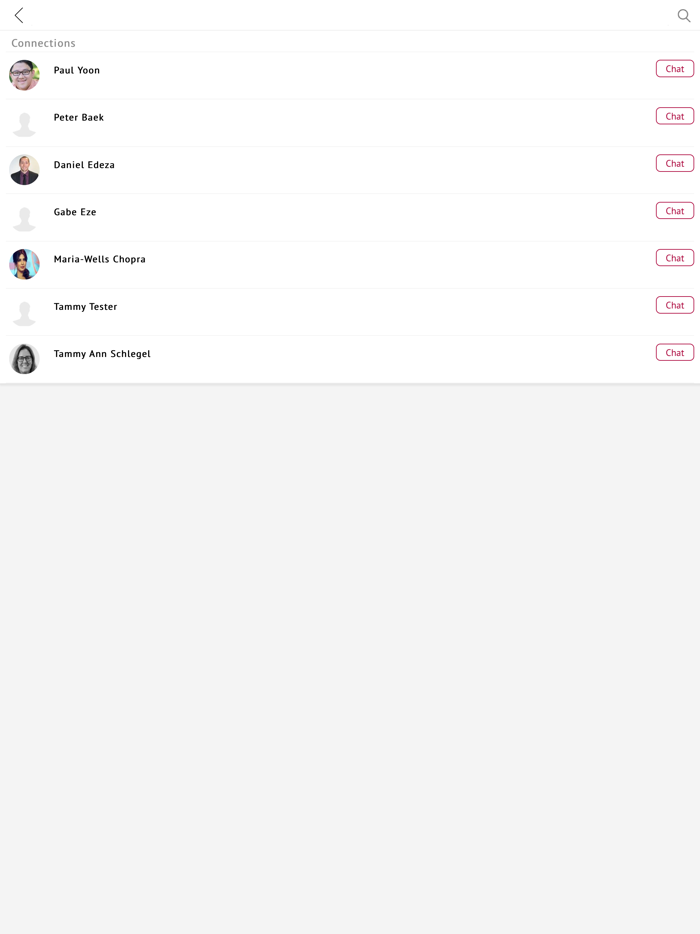Launch chat with Tammy Ann Schlegel

pyautogui.click(x=675, y=352)
